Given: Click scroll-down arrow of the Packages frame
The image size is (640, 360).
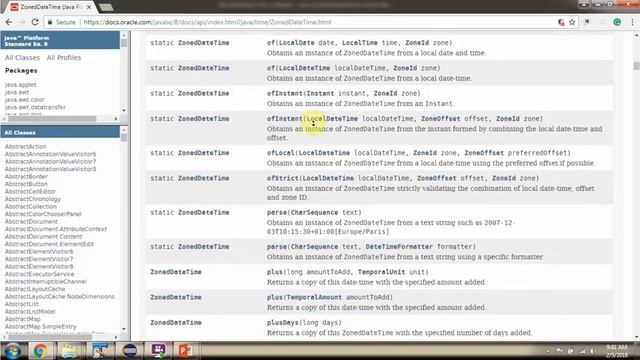Looking at the screenshot, I should click(x=124, y=111).
